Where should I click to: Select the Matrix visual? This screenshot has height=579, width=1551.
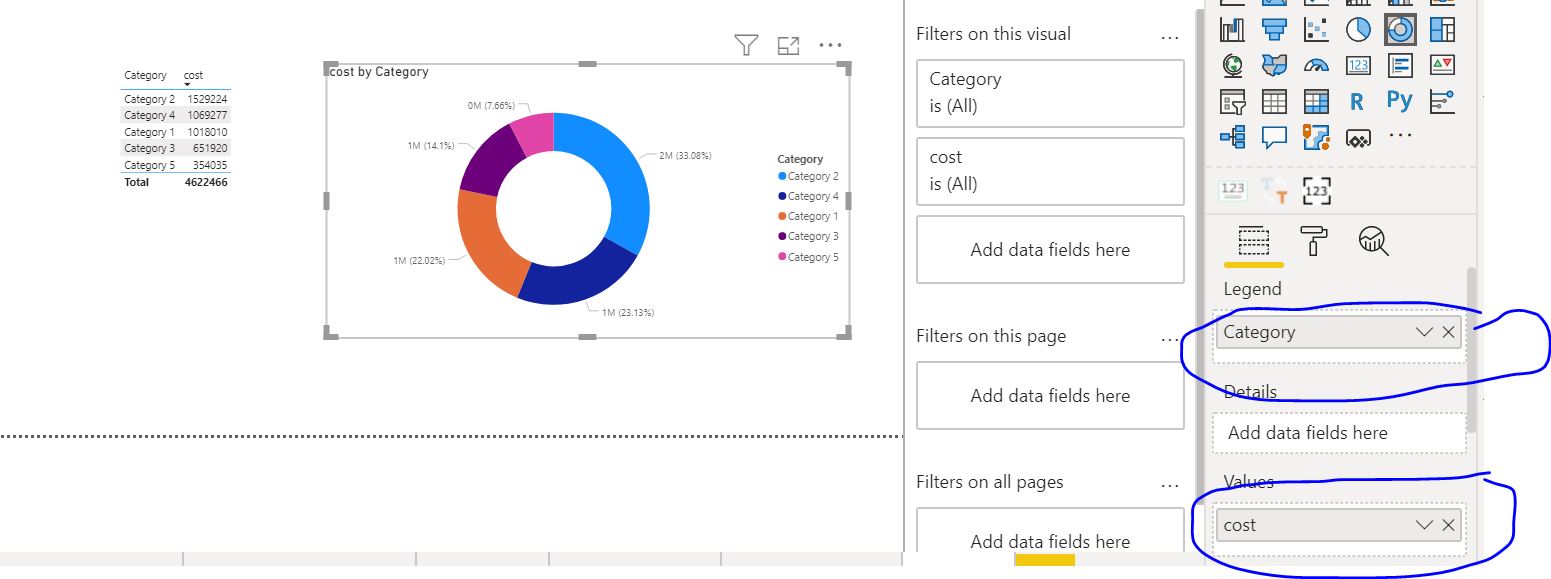[x=1316, y=101]
